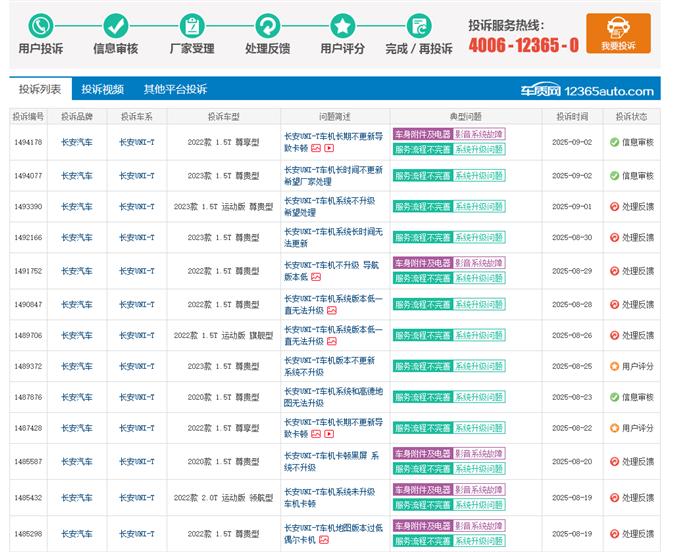The image size is (700, 552).
Task: Click 车身附件及电器 tag in row 1494178
Action: point(423,134)
